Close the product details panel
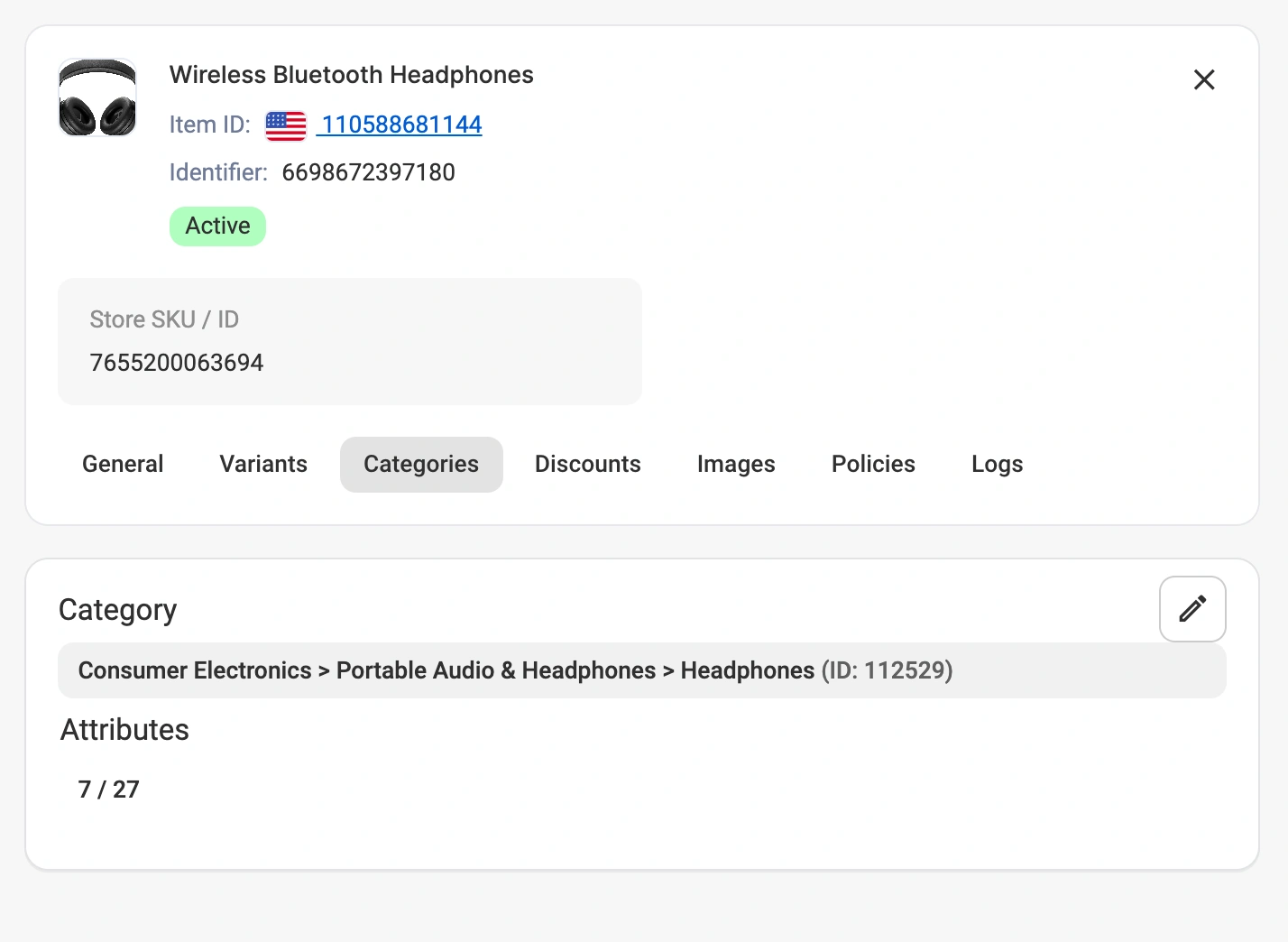 (x=1203, y=79)
